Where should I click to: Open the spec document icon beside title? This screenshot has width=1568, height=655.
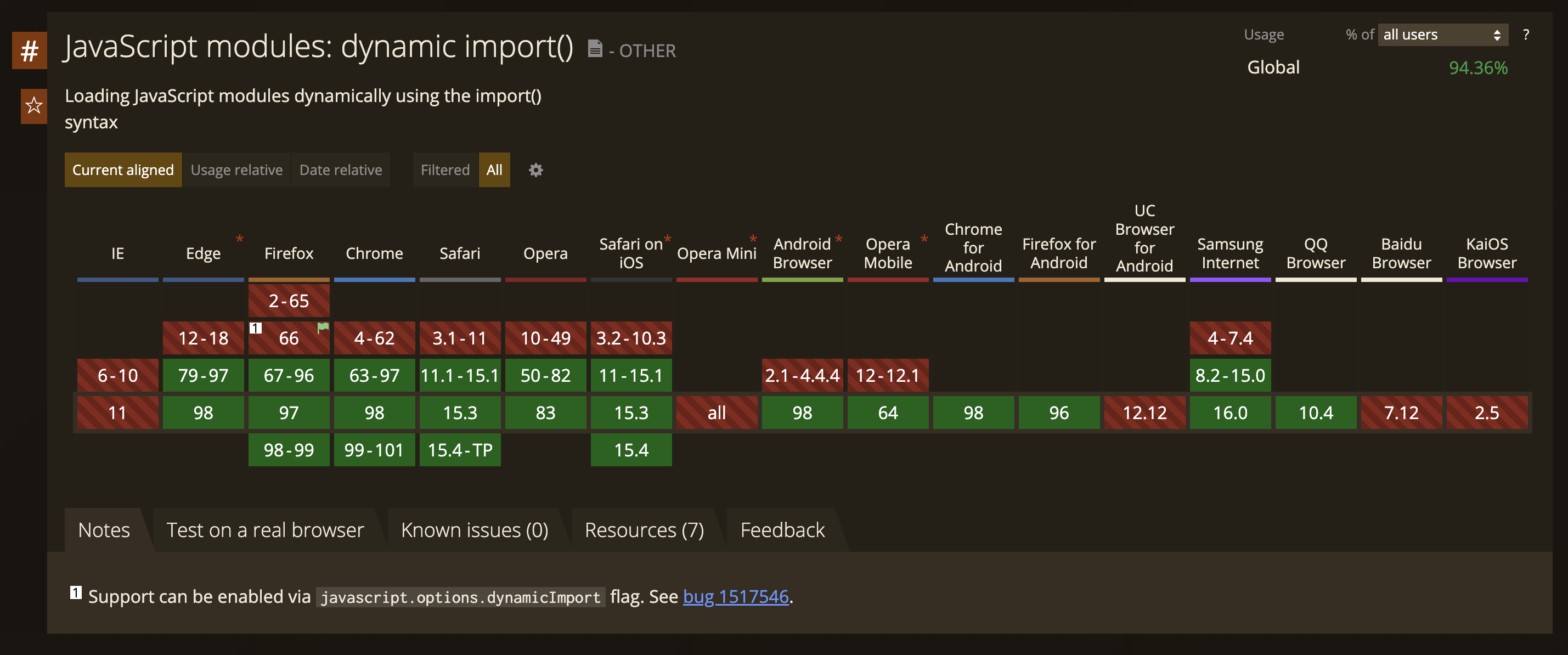595,48
